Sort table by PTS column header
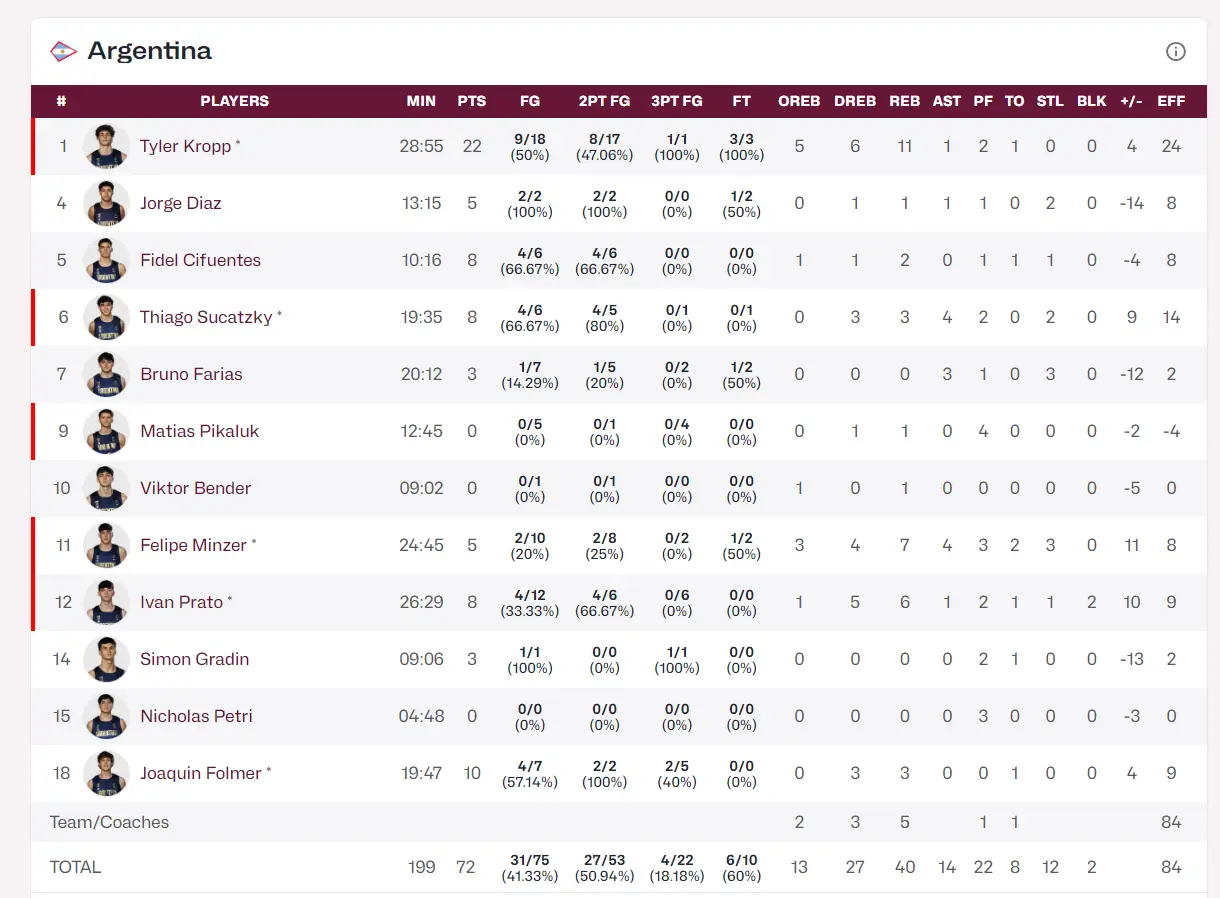Viewport: 1220px width, 898px height. (x=471, y=101)
